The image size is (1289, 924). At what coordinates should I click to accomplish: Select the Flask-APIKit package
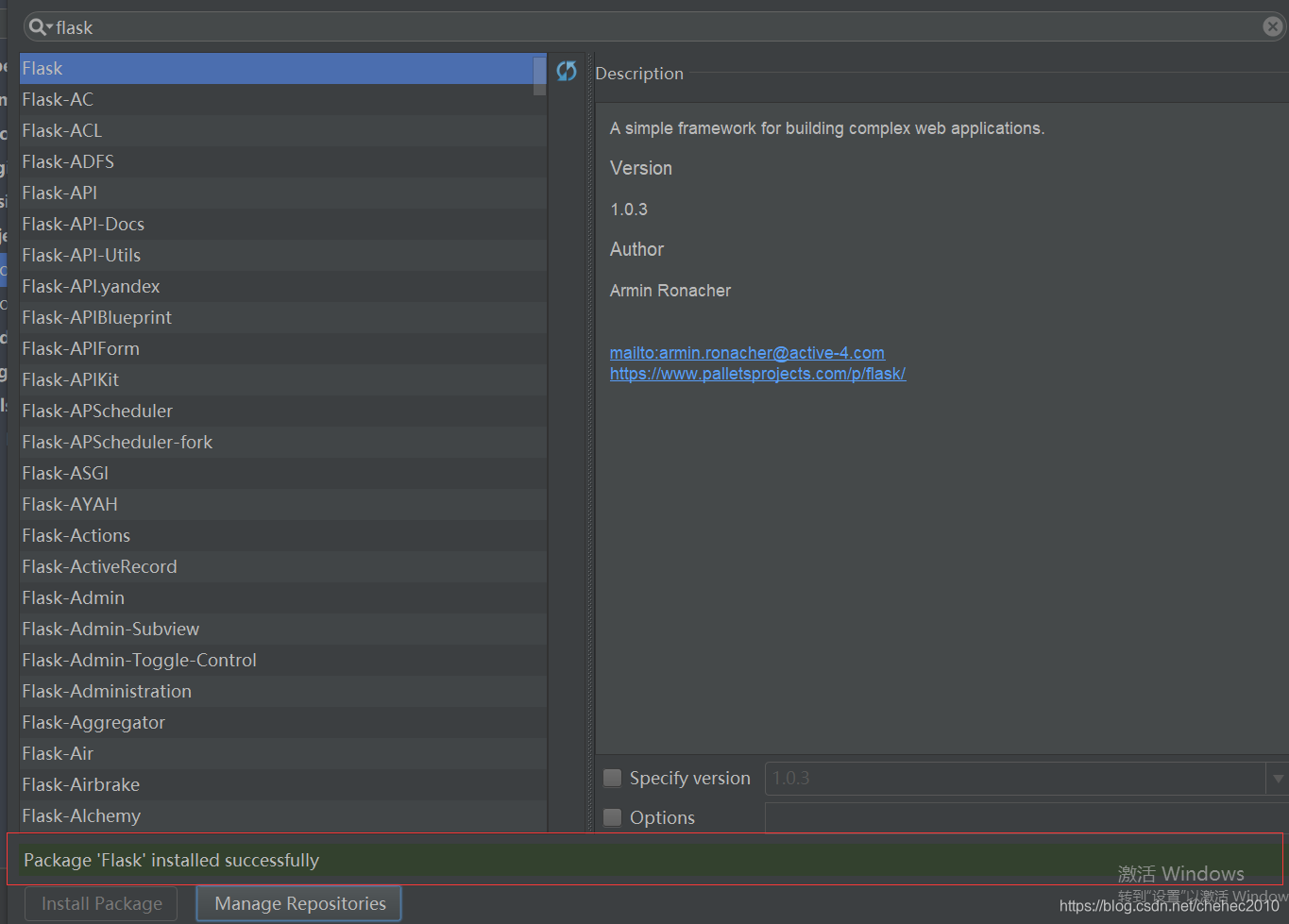pos(282,379)
